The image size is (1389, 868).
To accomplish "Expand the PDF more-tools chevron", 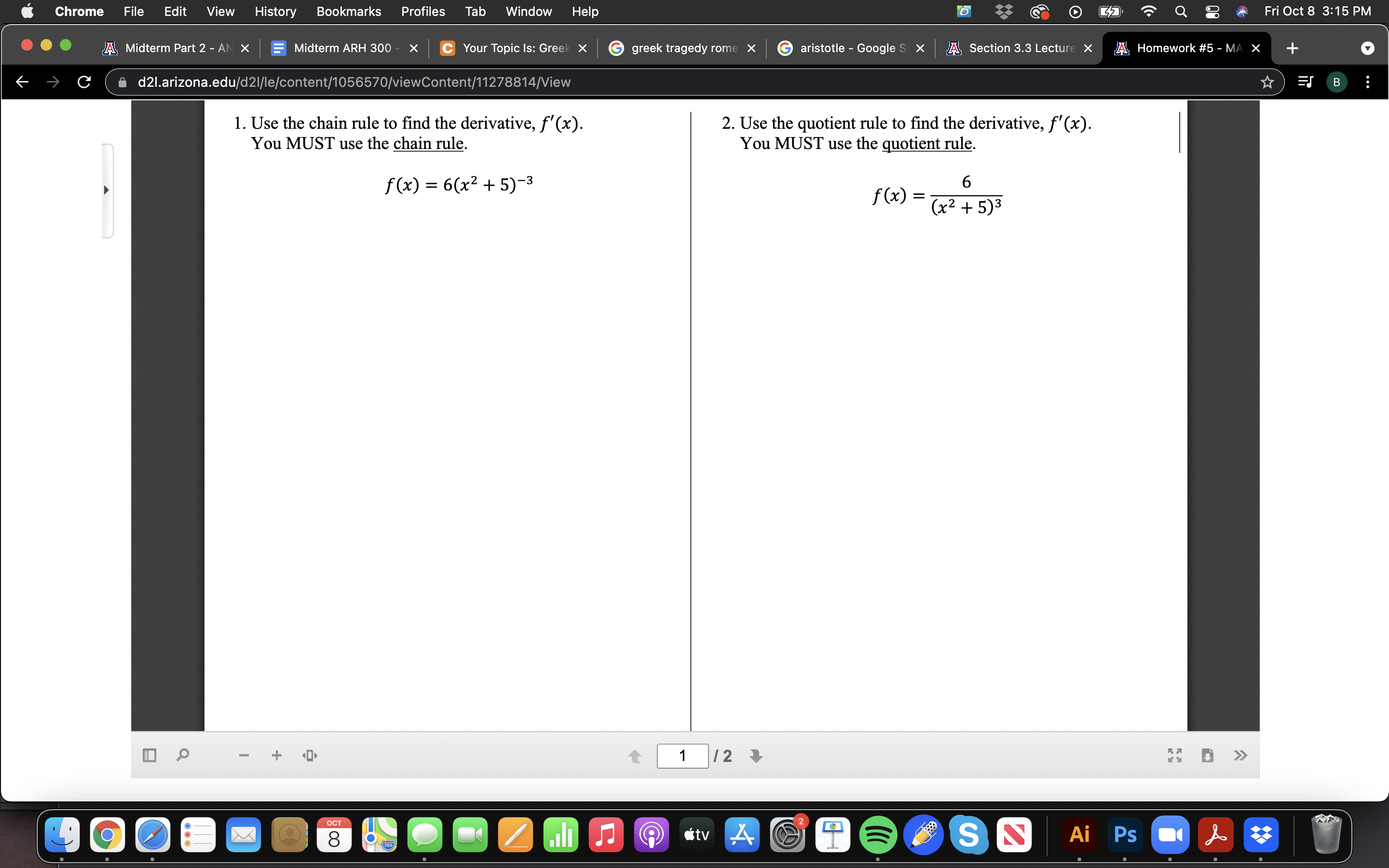I will (x=1240, y=755).
